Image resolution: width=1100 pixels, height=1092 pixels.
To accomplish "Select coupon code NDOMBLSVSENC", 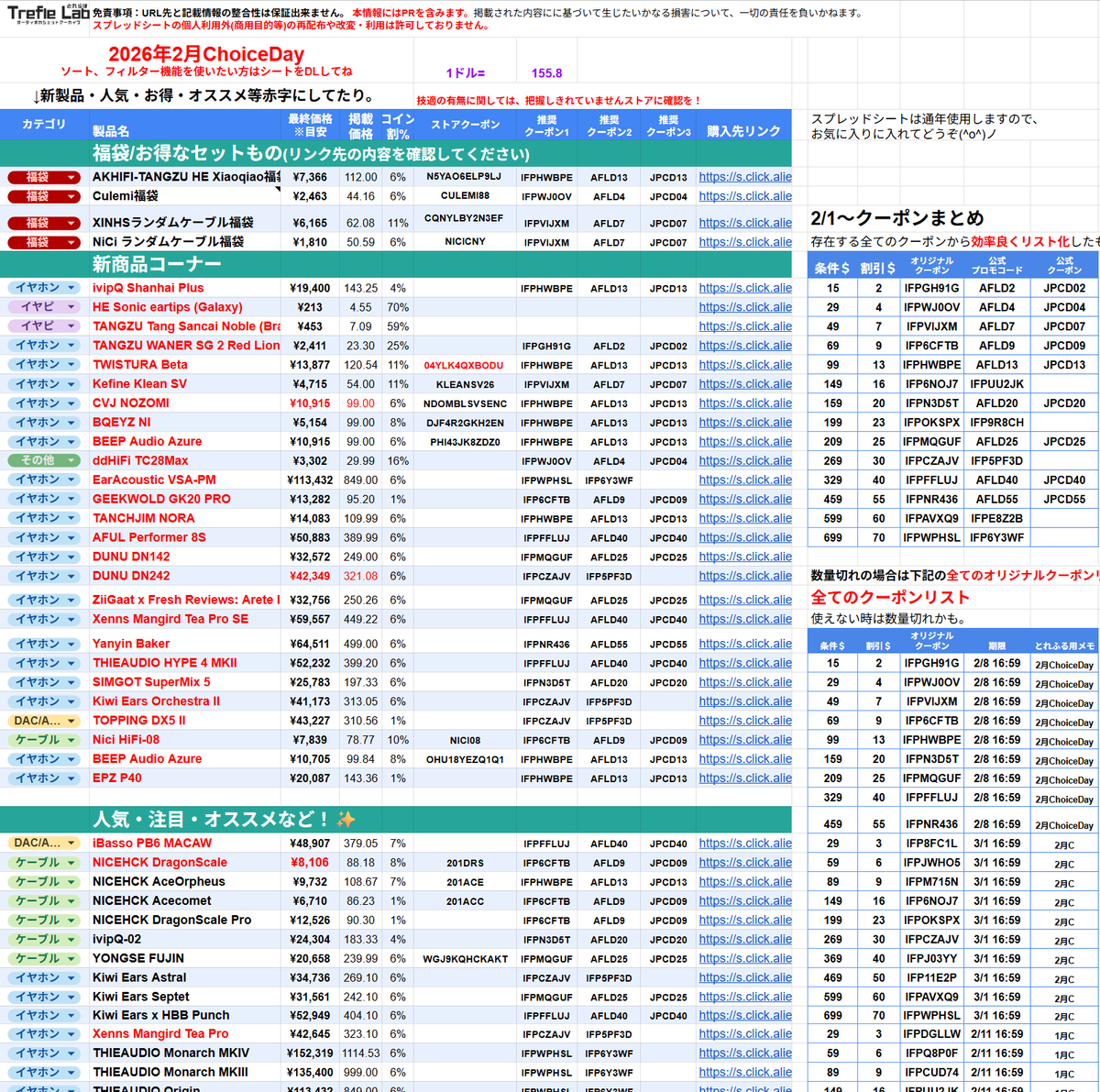I will 465,403.
